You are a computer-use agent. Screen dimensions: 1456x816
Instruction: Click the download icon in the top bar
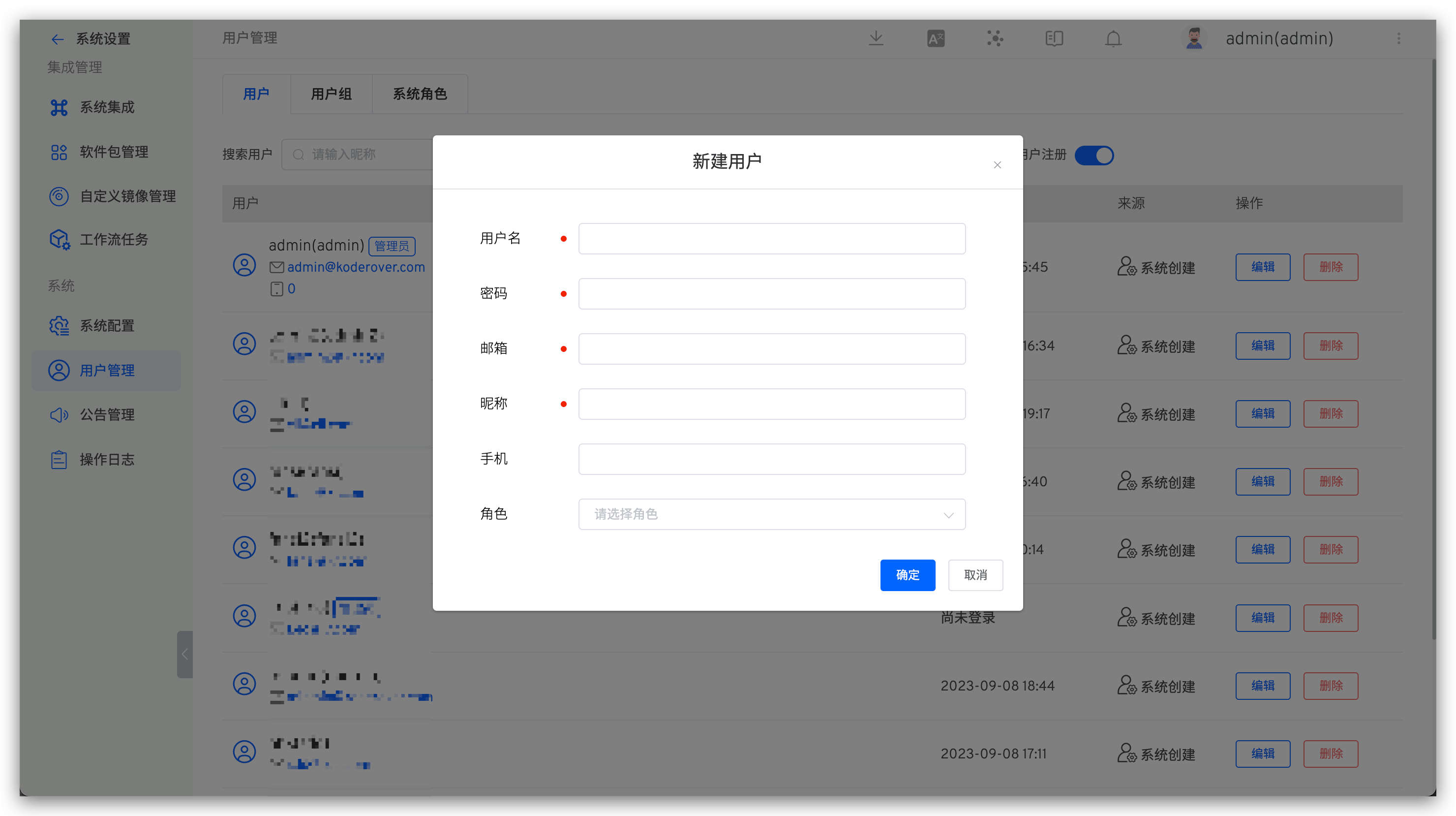click(x=876, y=38)
